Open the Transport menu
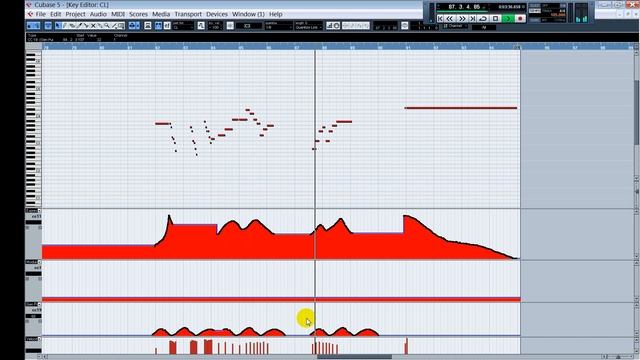This screenshot has height=360, width=640. click(188, 14)
